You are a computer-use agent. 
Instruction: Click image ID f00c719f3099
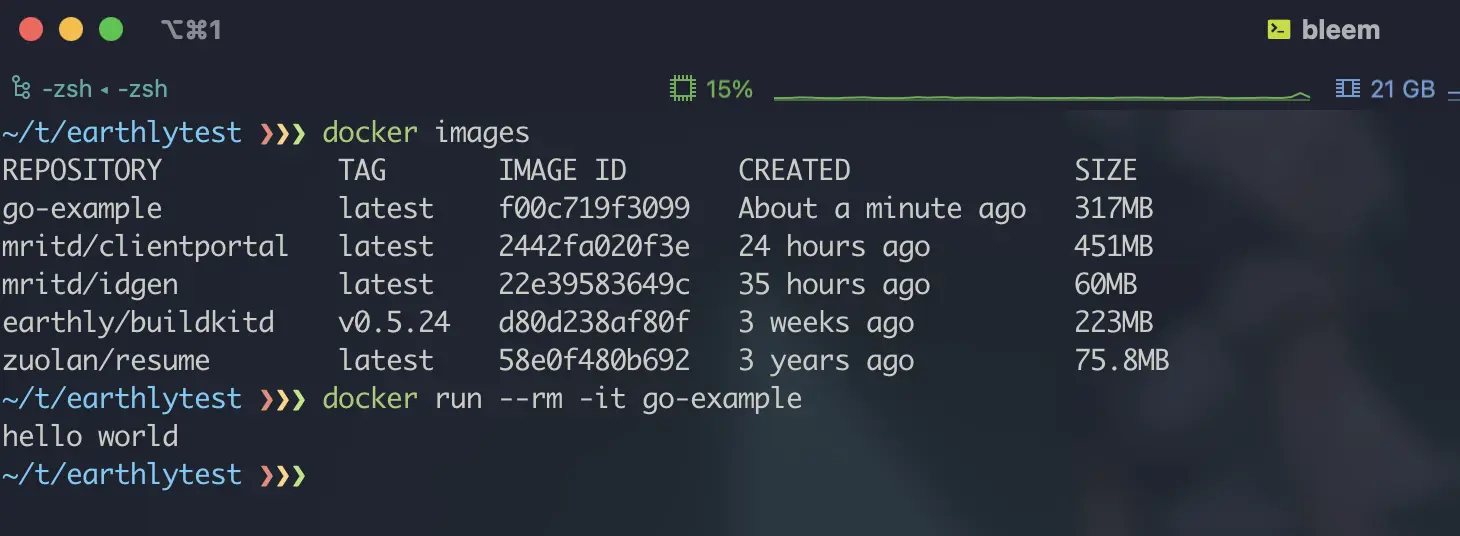coord(594,208)
